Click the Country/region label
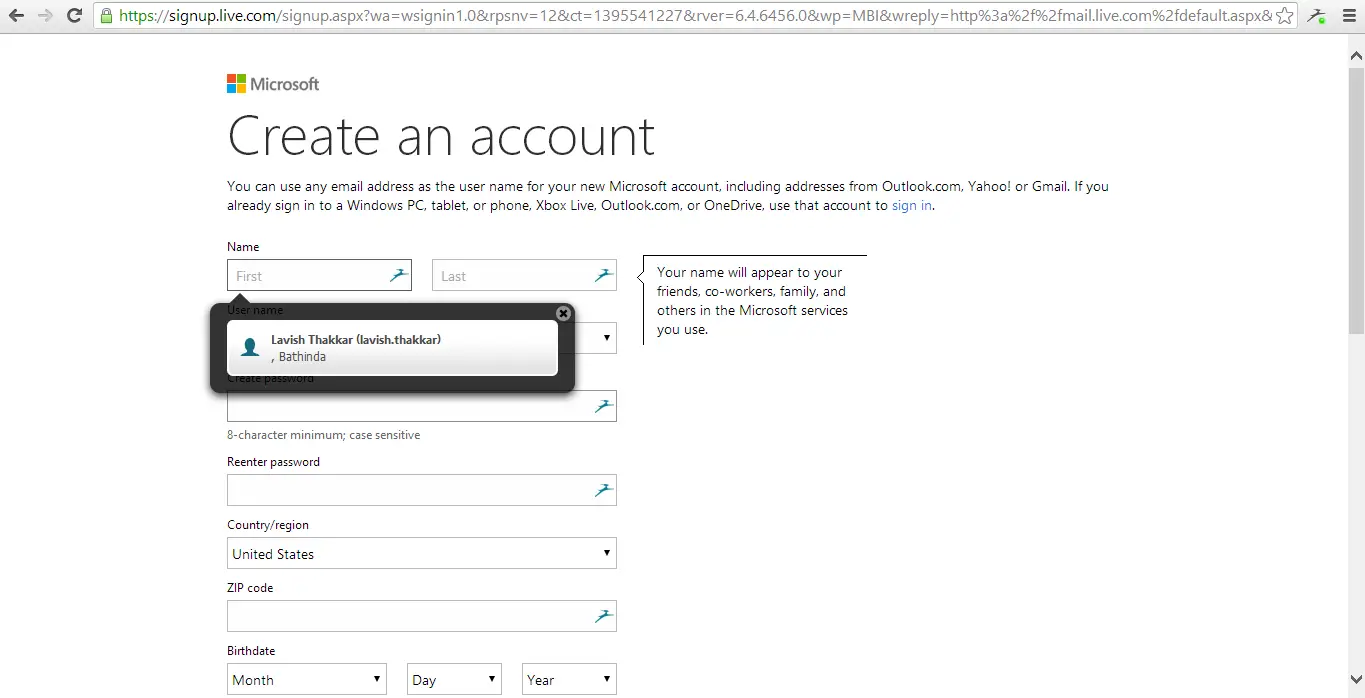The width and height of the screenshot is (1365, 698). pos(268,525)
